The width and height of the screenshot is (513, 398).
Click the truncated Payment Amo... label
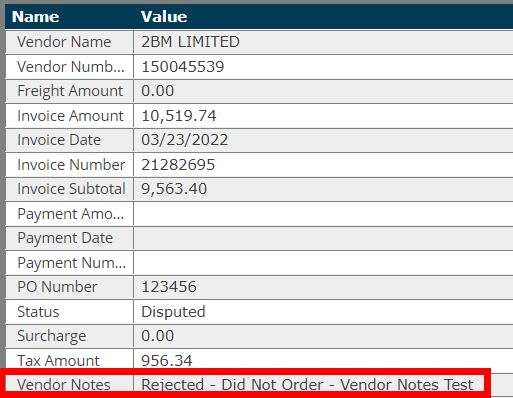point(71,214)
